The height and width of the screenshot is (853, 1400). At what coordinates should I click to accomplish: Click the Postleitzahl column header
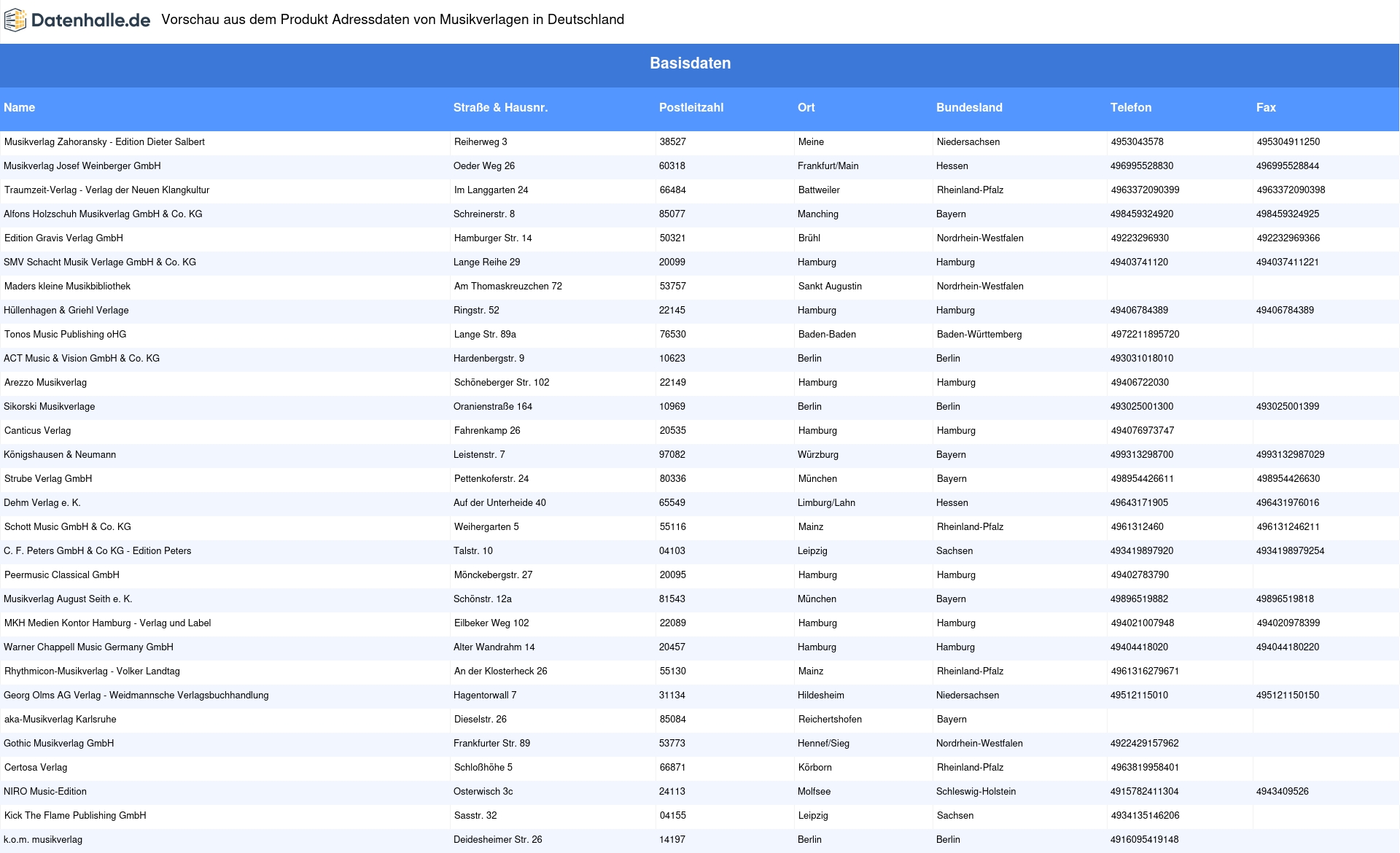pyautogui.click(x=691, y=107)
